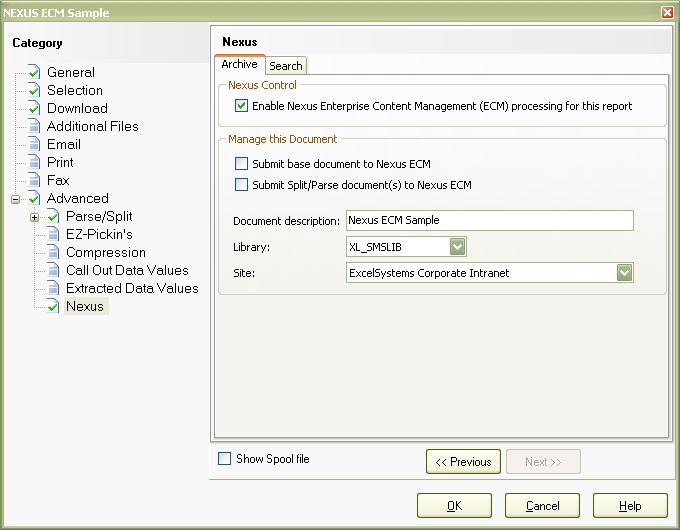This screenshot has height=530, width=680.
Task: Select Print in the category tree
Action: (x=60, y=162)
